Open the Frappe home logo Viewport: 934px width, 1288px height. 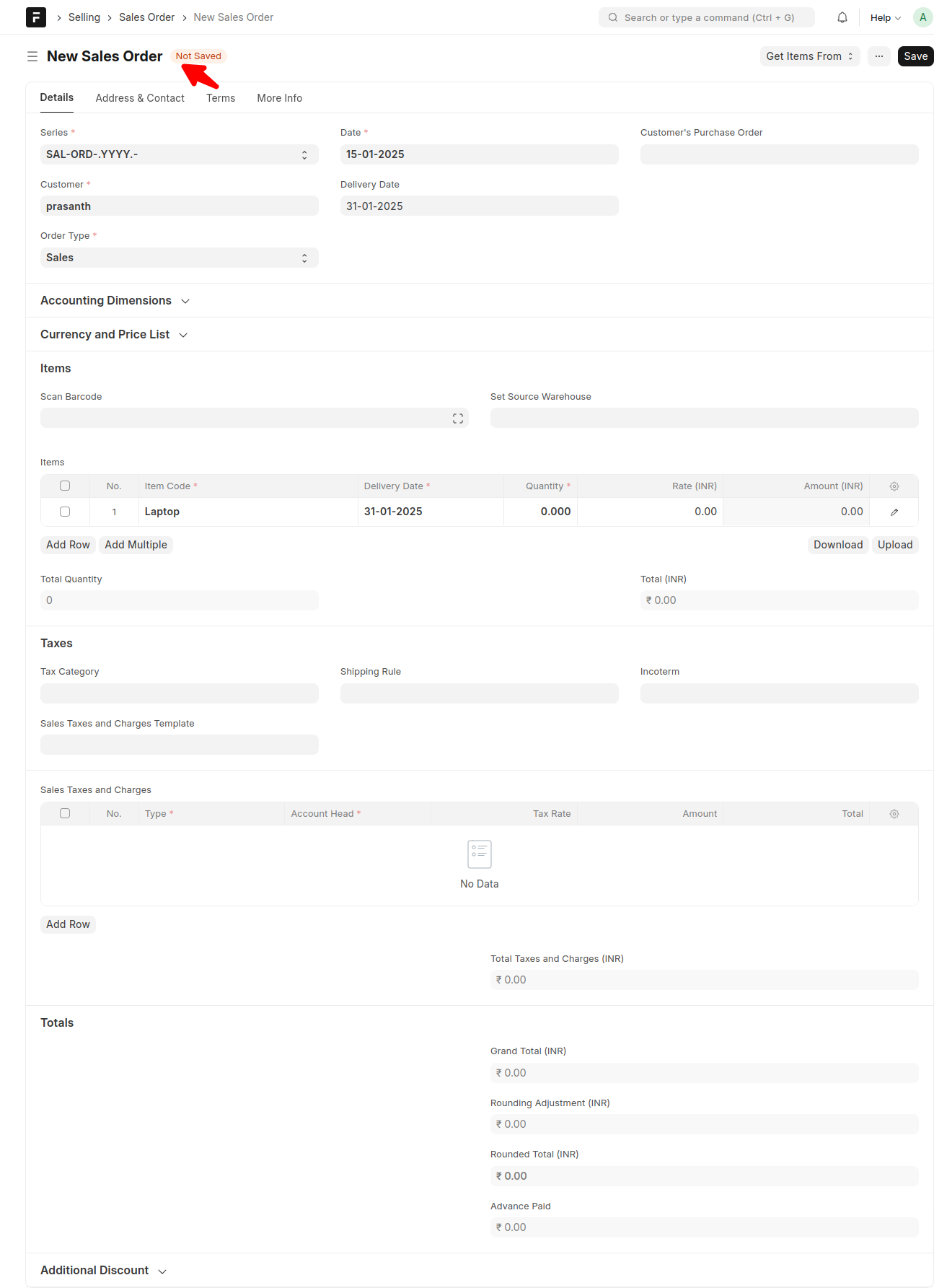coord(36,17)
